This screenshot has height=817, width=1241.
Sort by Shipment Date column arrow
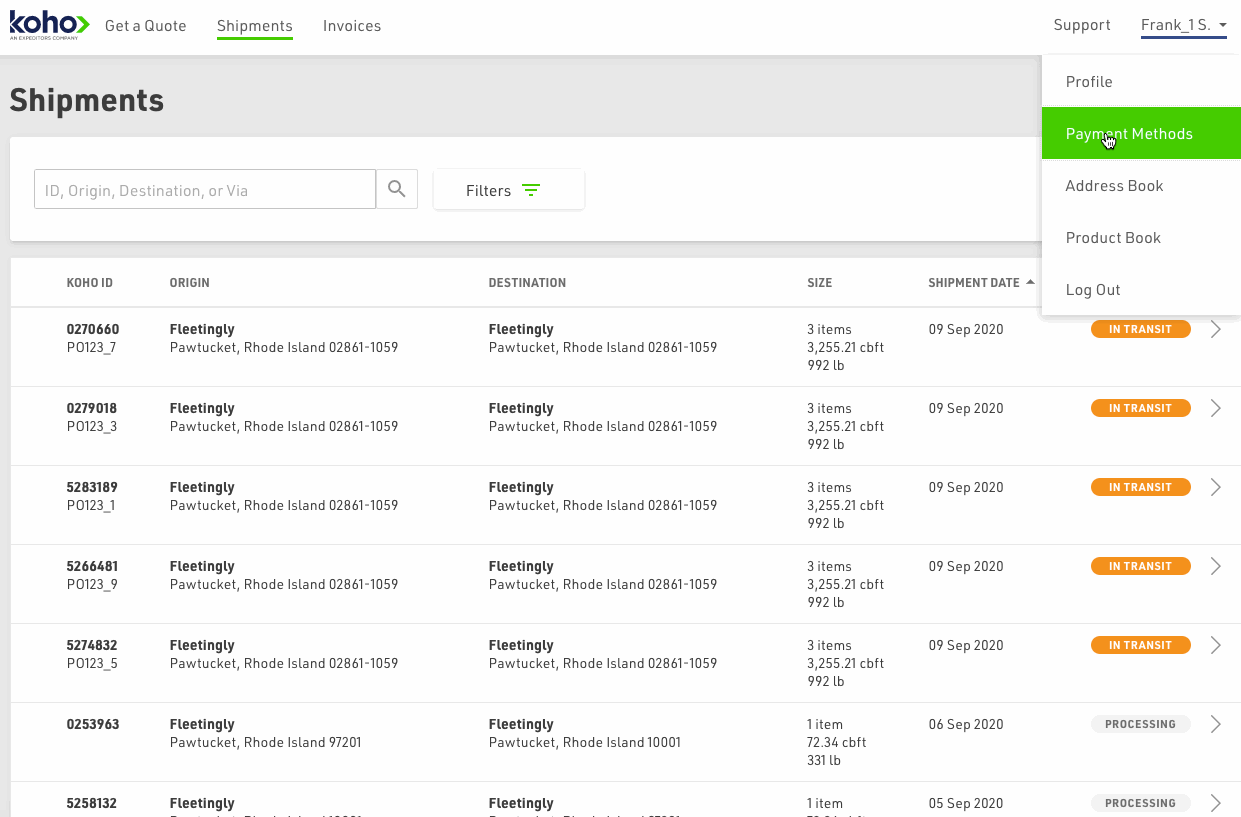click(1030, 283)
